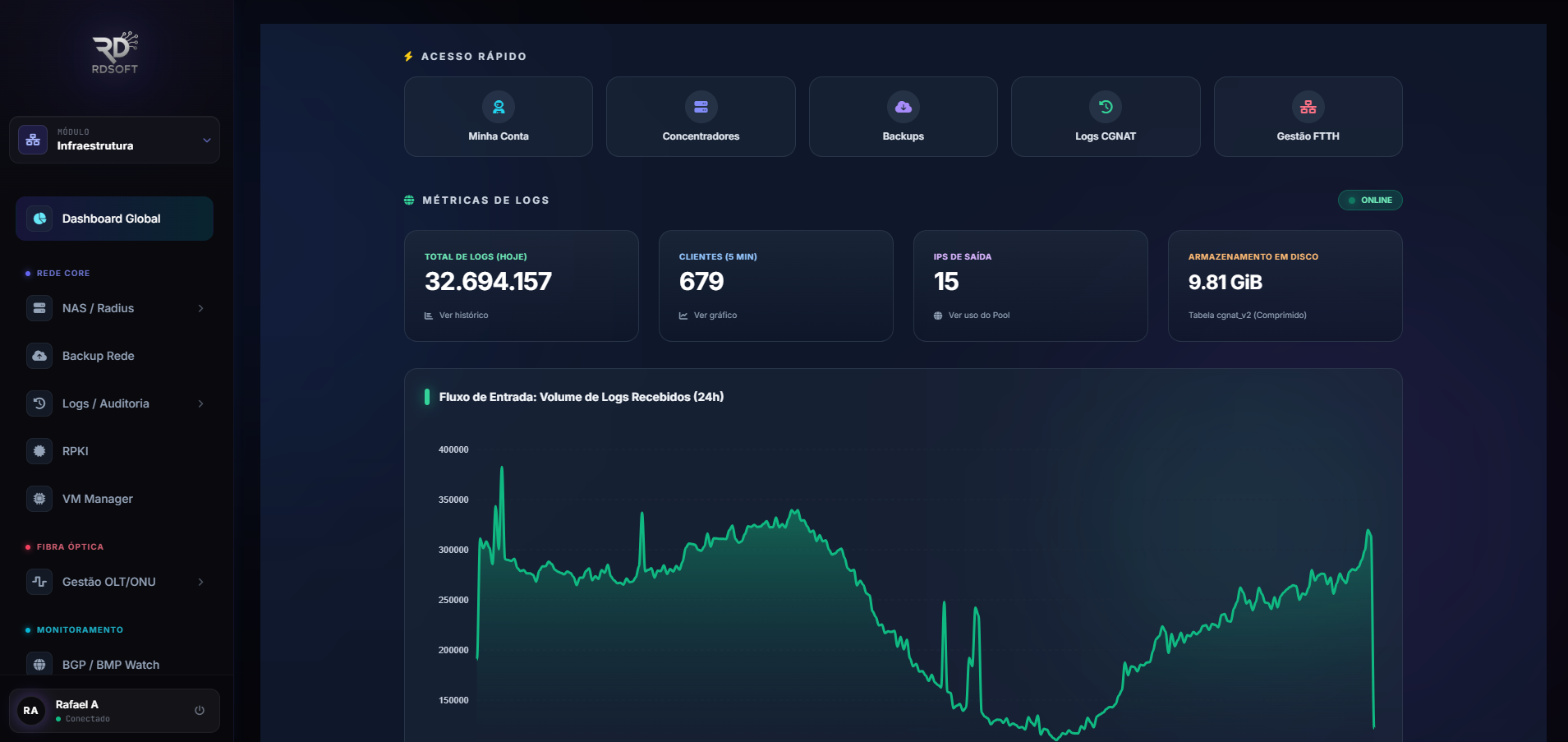1568x742 pixels.
Task: Toggle the ONLINE status badge
Action: point(1370,200)
